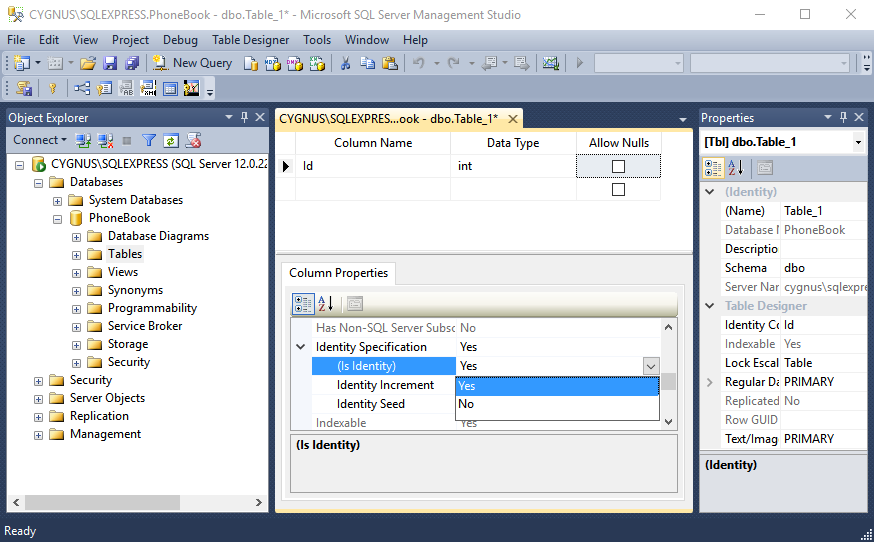Screen dimensions: 874x542
Task: Click the Save All icon
Action: (132, 63)
